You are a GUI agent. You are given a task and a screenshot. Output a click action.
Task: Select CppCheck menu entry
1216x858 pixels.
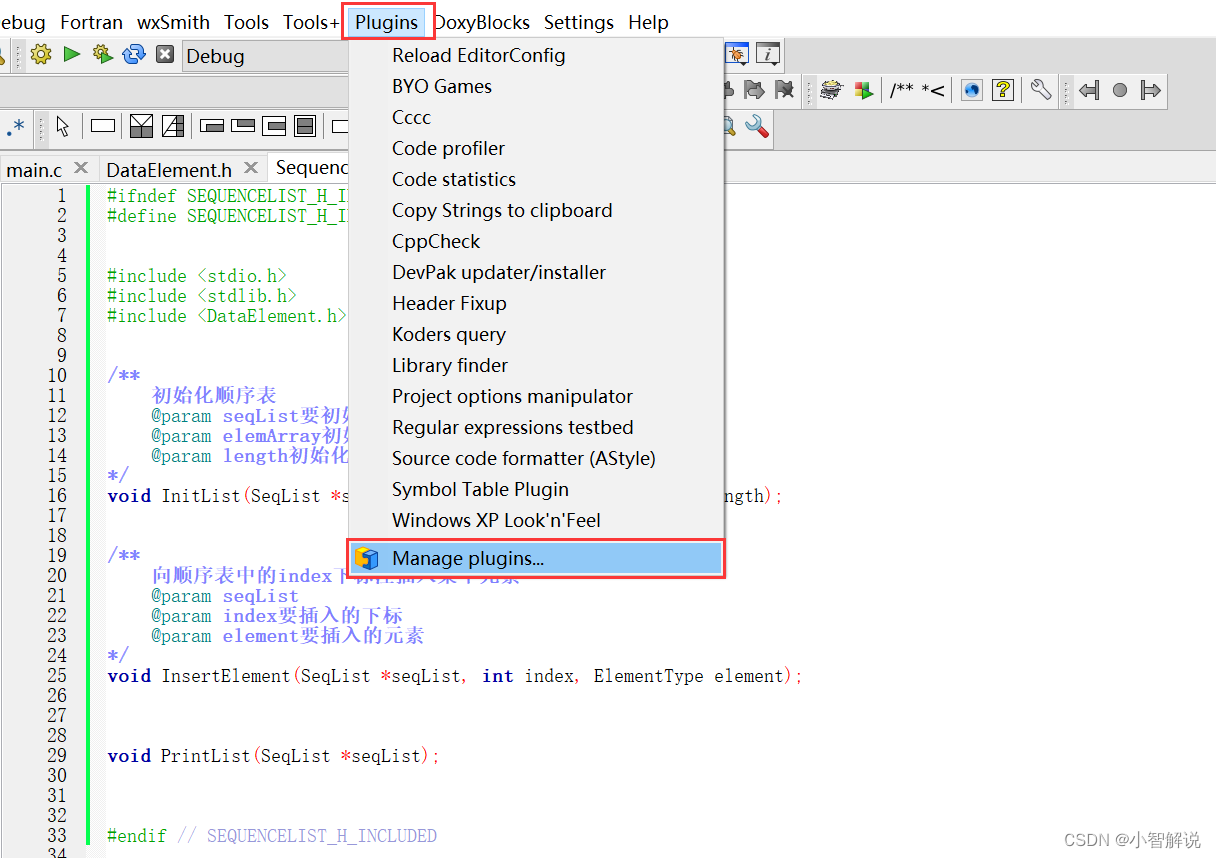pyautogui.click(x=536, y=242)
